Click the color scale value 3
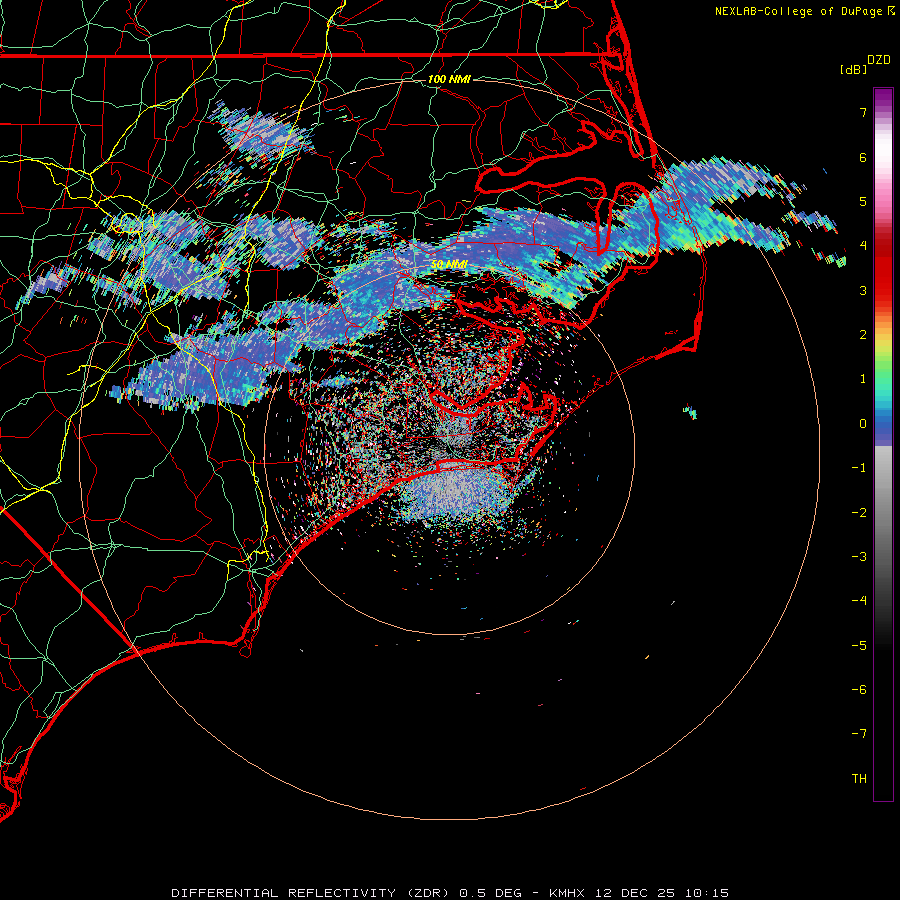 point(863,290)
